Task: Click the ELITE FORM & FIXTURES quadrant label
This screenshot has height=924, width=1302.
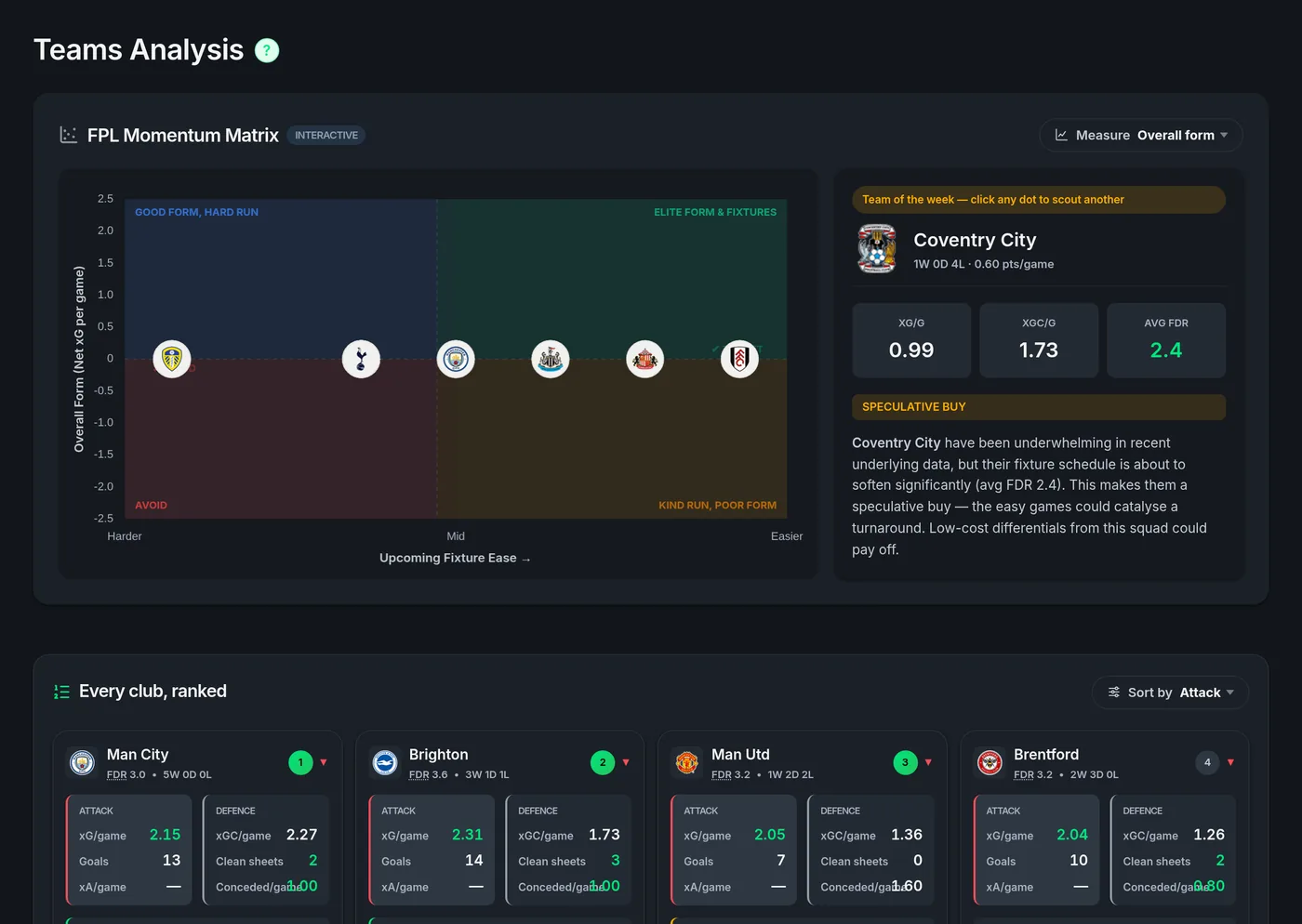Action: click(715, 213)
